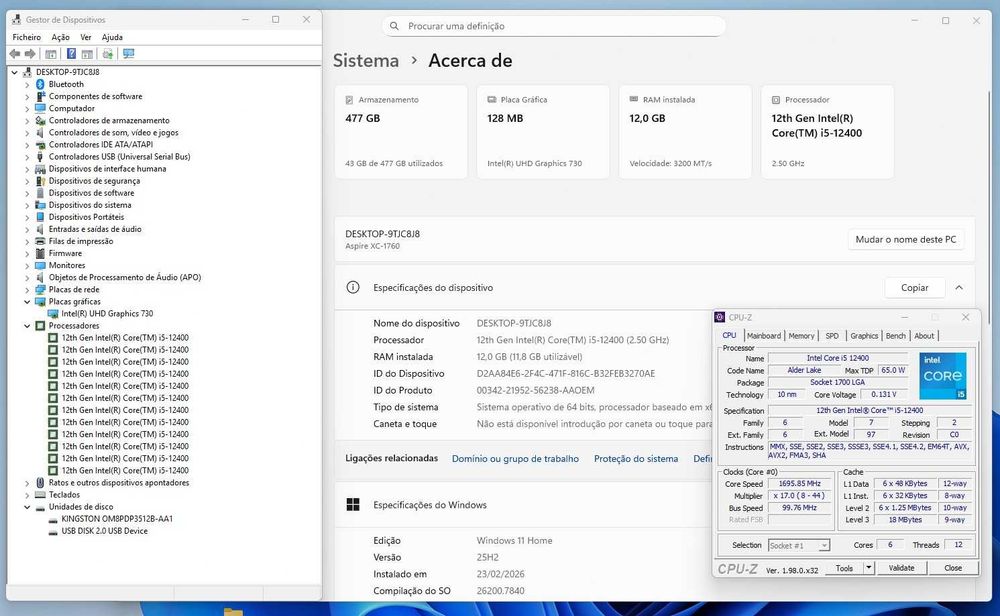Click the Placas de rede icon
Screen dimensions: 1000x616
[40, 290]
